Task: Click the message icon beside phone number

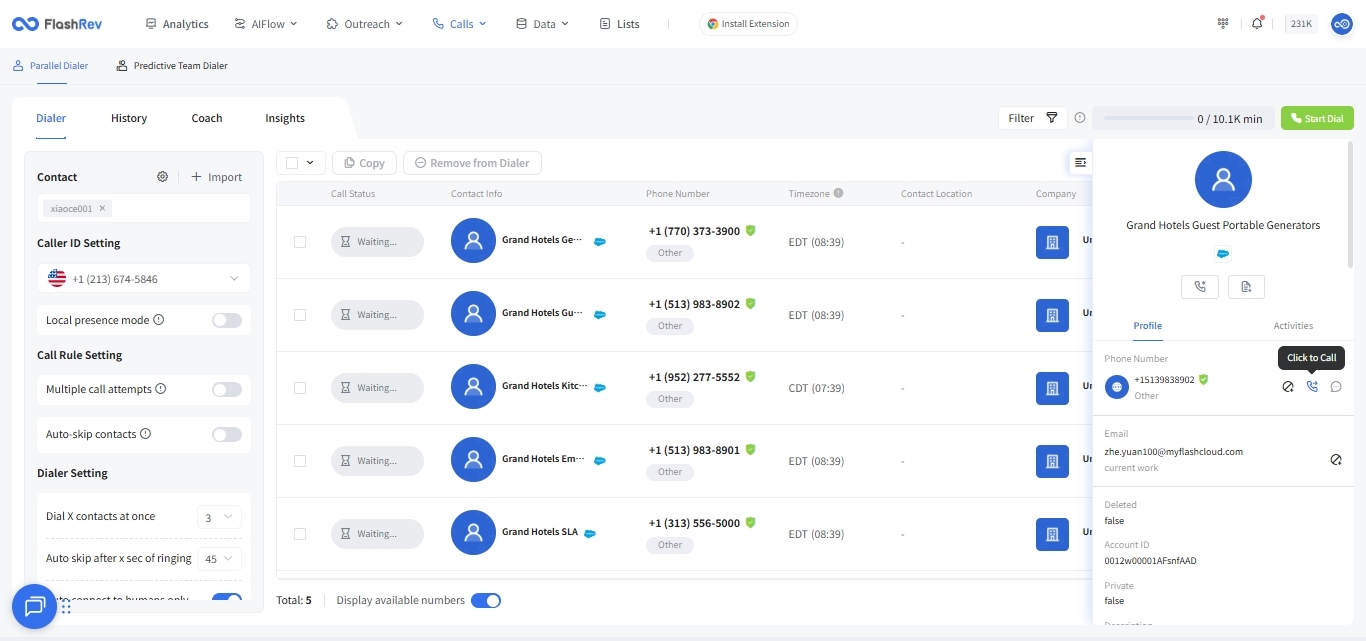Action: [1336, 387]
